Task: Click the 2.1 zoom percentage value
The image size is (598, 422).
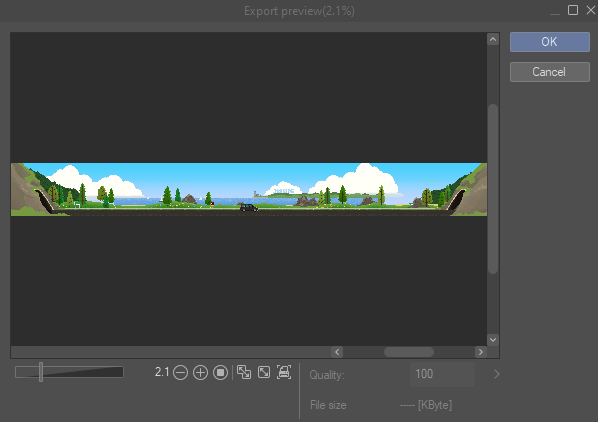Action: (162, 372)
